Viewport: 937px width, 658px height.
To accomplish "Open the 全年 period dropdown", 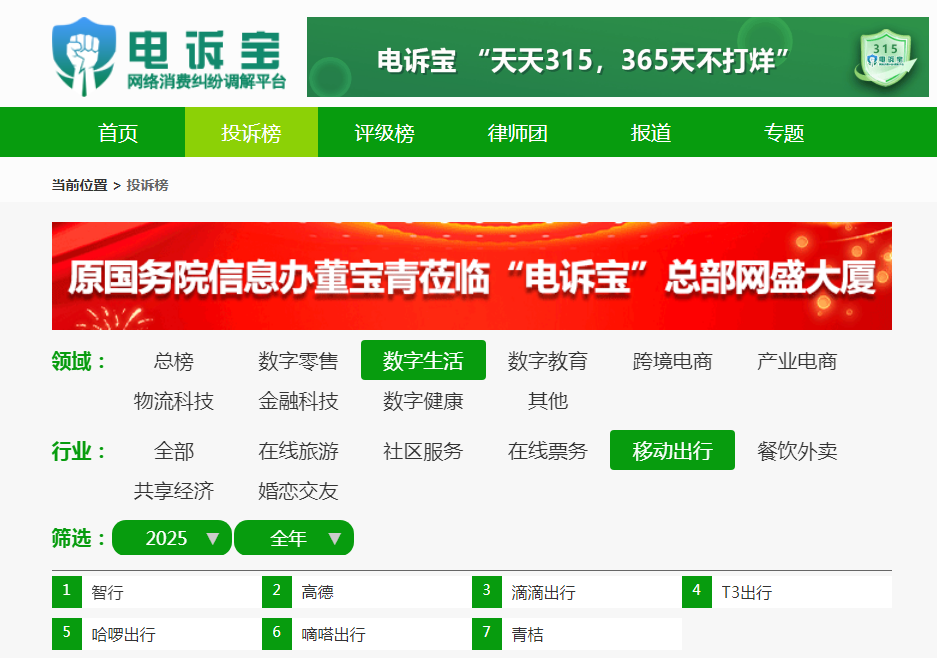I will pos(294,538).
